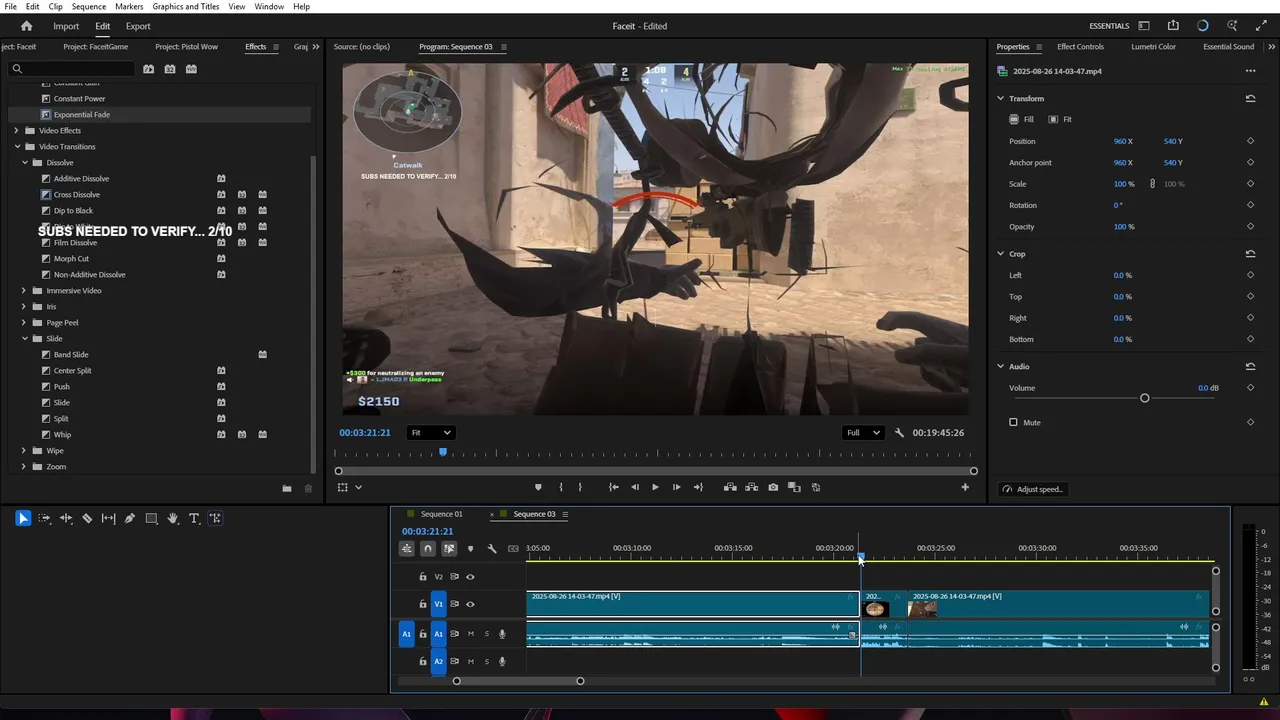Select the Razor tool
The image size is (1280, 720).
[87, 518]
